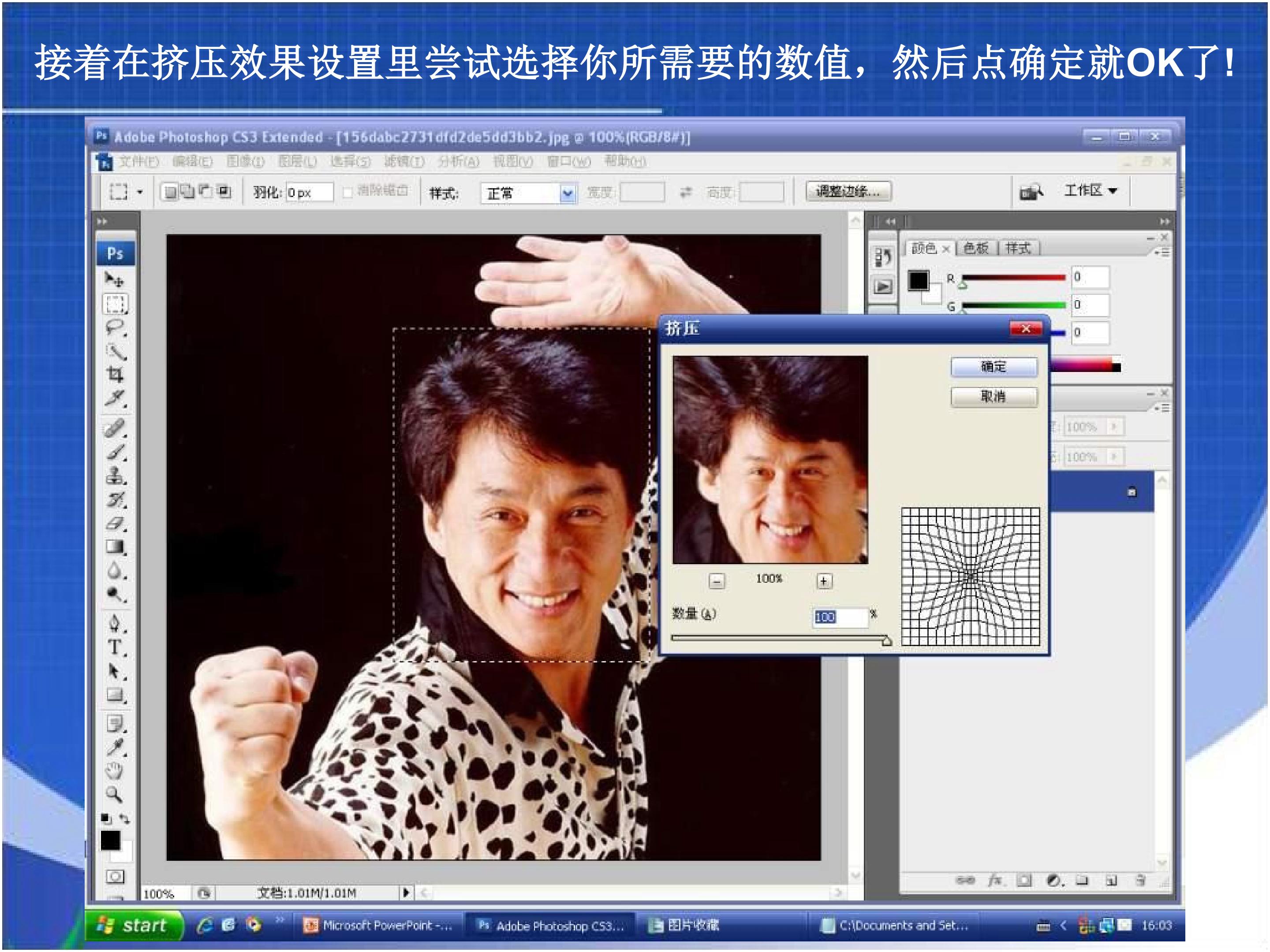Select the Lasso tool

point(115,327)
